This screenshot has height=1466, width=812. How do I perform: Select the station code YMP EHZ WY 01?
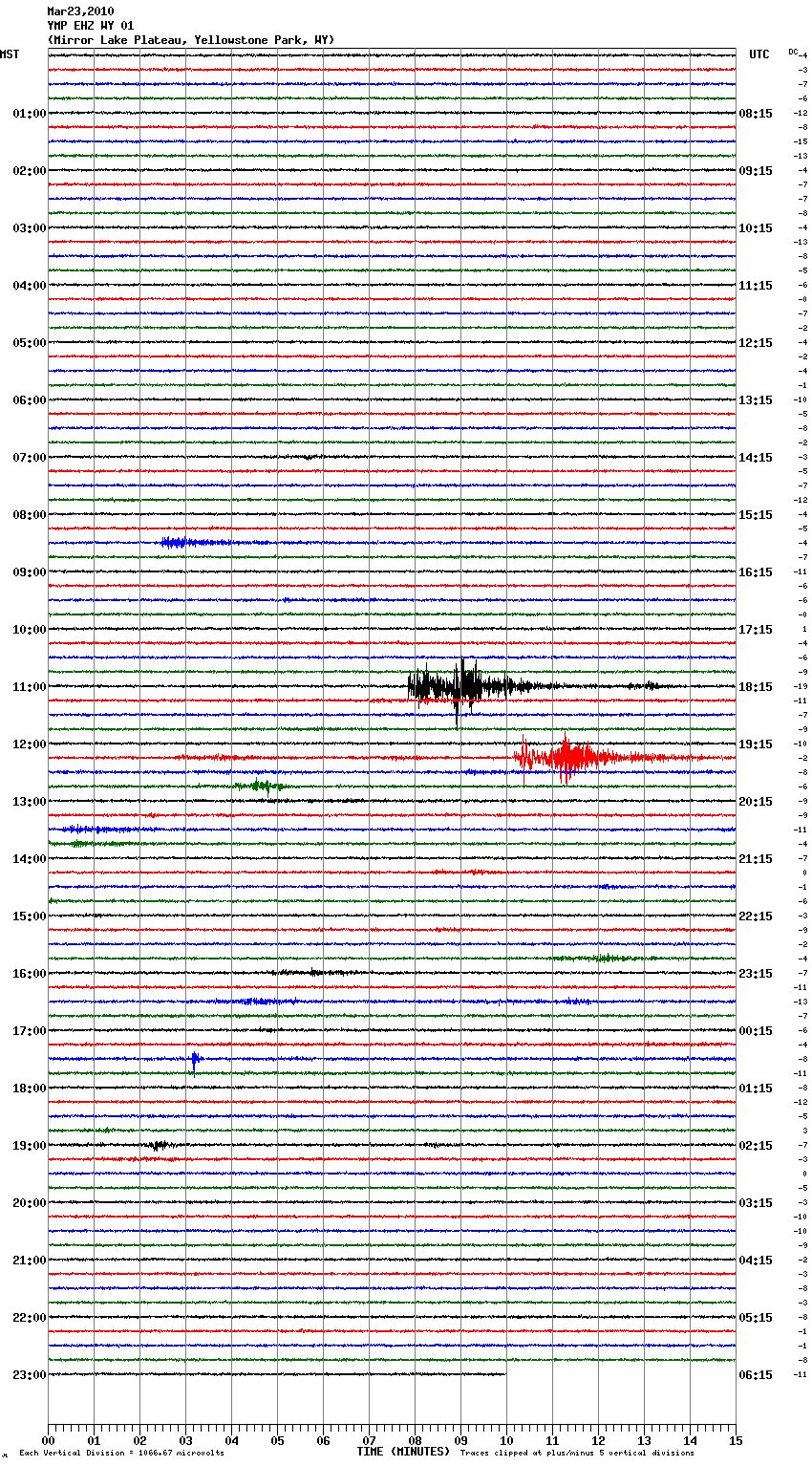tap(91, 26)
